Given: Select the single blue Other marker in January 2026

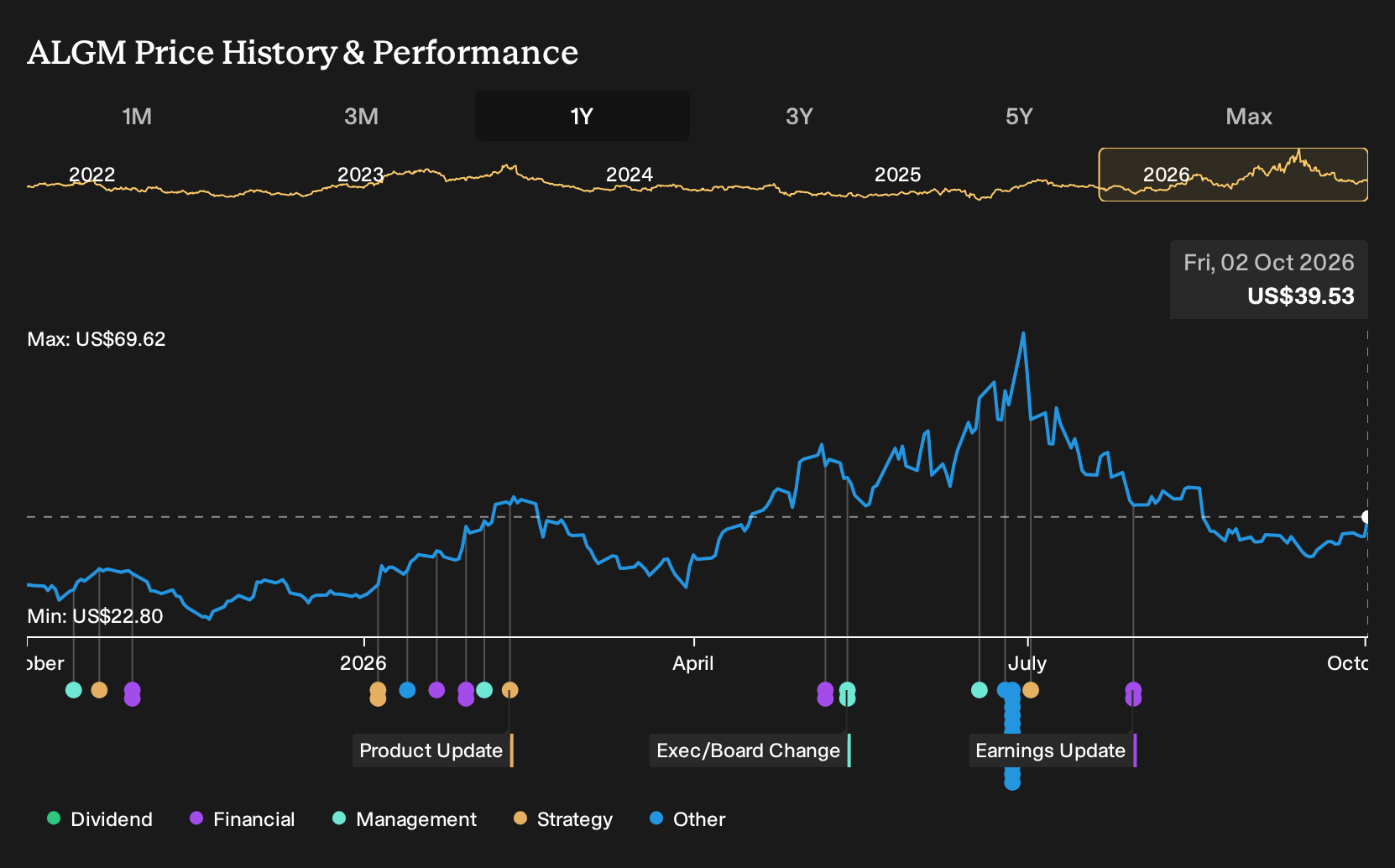Looking at the screenshot, I should point(407,690).
